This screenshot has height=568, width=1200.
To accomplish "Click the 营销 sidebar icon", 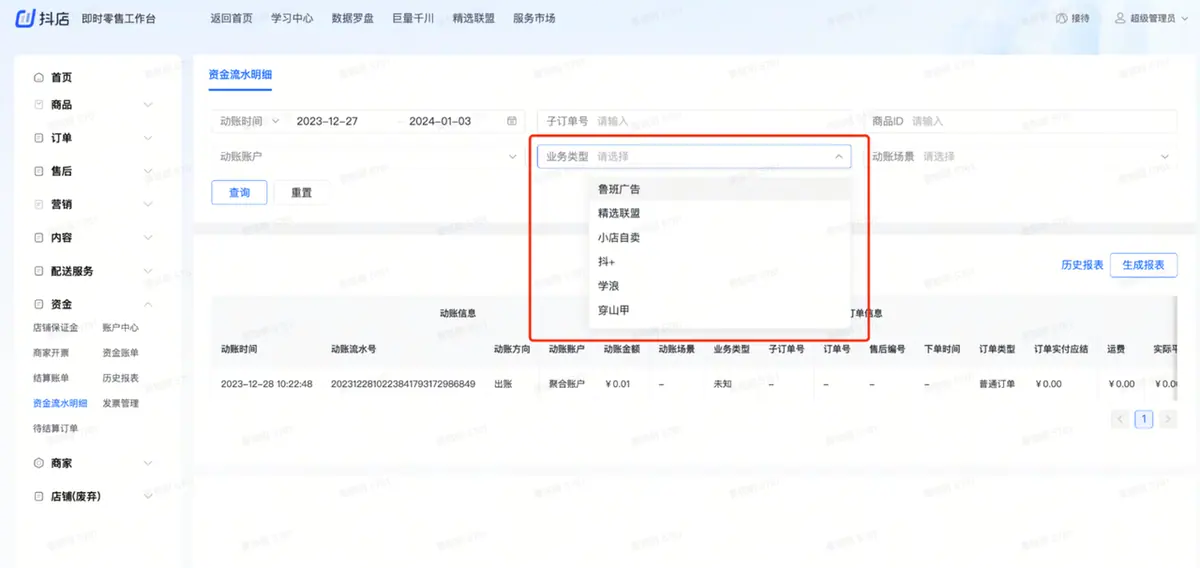I will click(39, 204).
